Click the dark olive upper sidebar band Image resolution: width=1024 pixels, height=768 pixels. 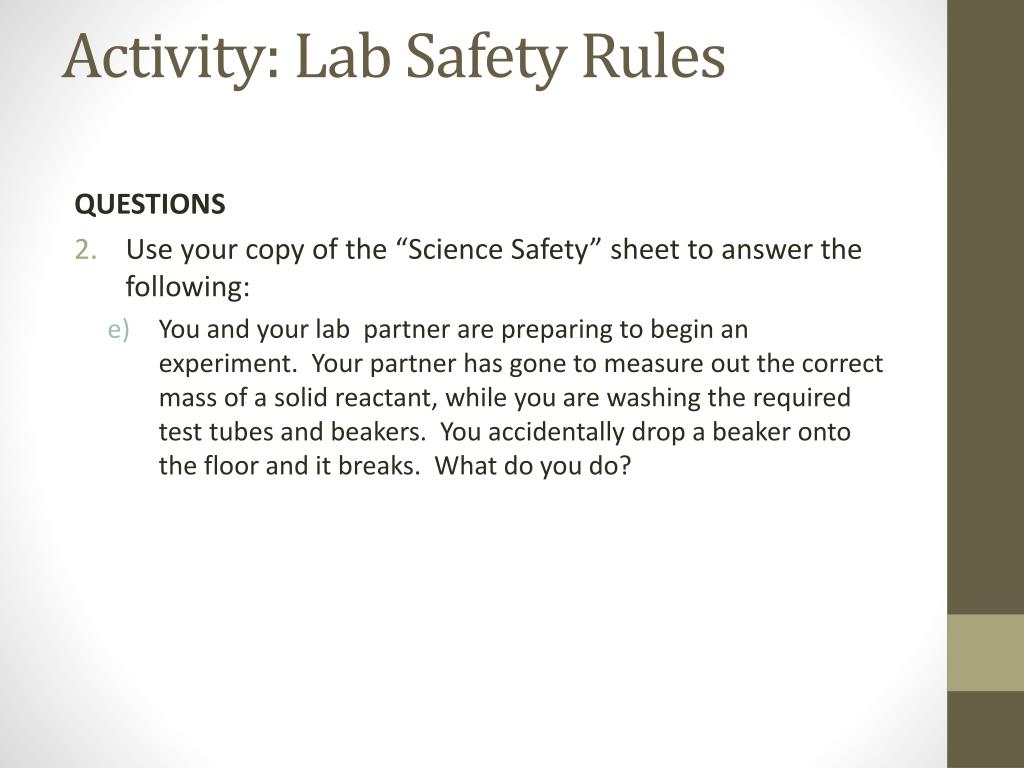click(985, 307)
